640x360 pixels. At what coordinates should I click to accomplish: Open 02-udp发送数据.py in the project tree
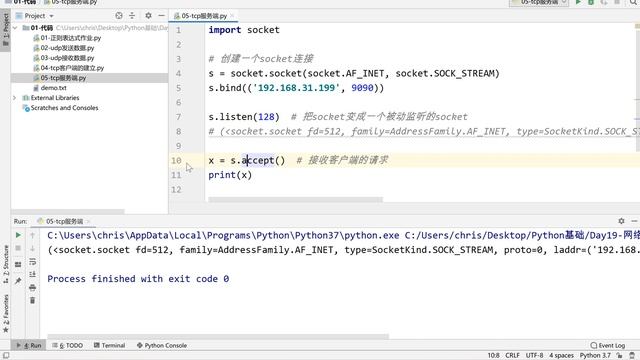(x=67, y=48)
